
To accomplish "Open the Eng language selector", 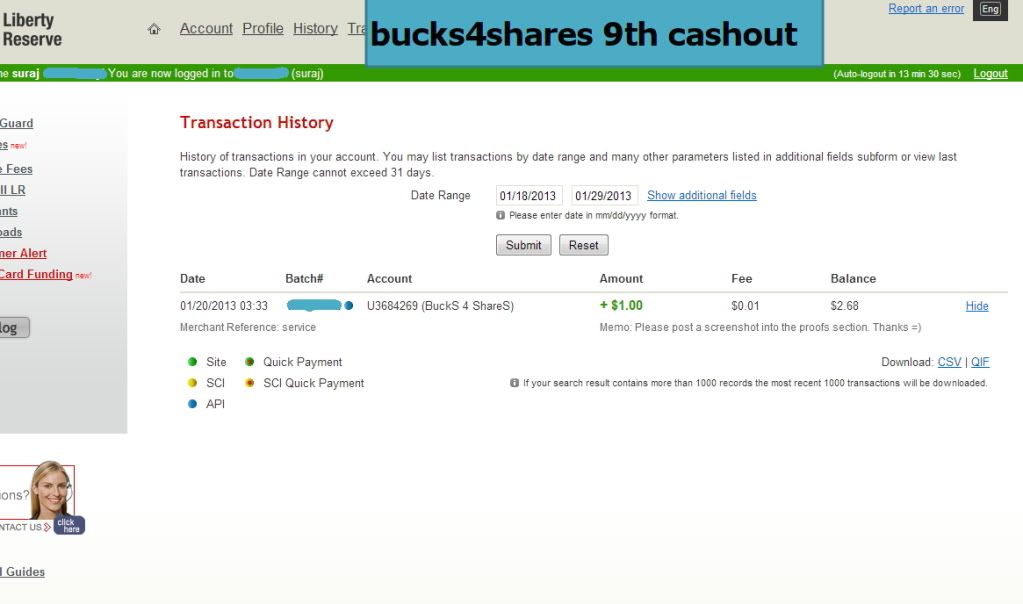I will click(990, 9).
